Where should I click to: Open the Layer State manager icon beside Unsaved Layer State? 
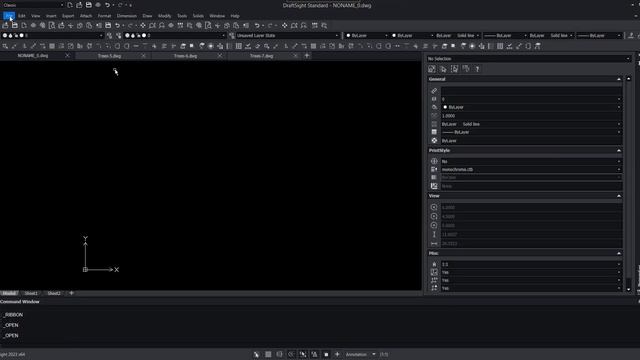pyautogui.click(x=232, y=36)
